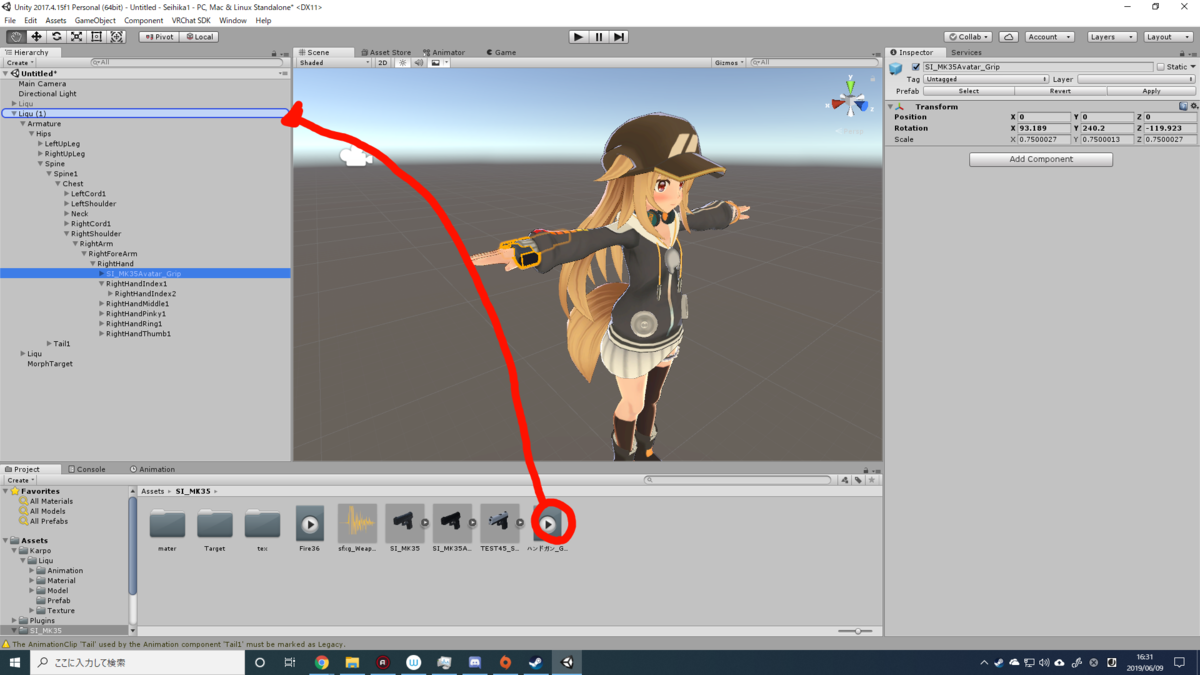This screenshot has height=675, width=1200.
Task: Toggle Pivot/Center handle position
Action: pyautogui.click(x=158, y=37)
